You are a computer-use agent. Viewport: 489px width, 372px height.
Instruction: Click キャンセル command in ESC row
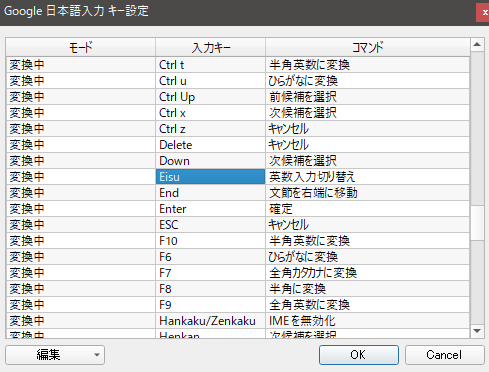click(368, 225)
